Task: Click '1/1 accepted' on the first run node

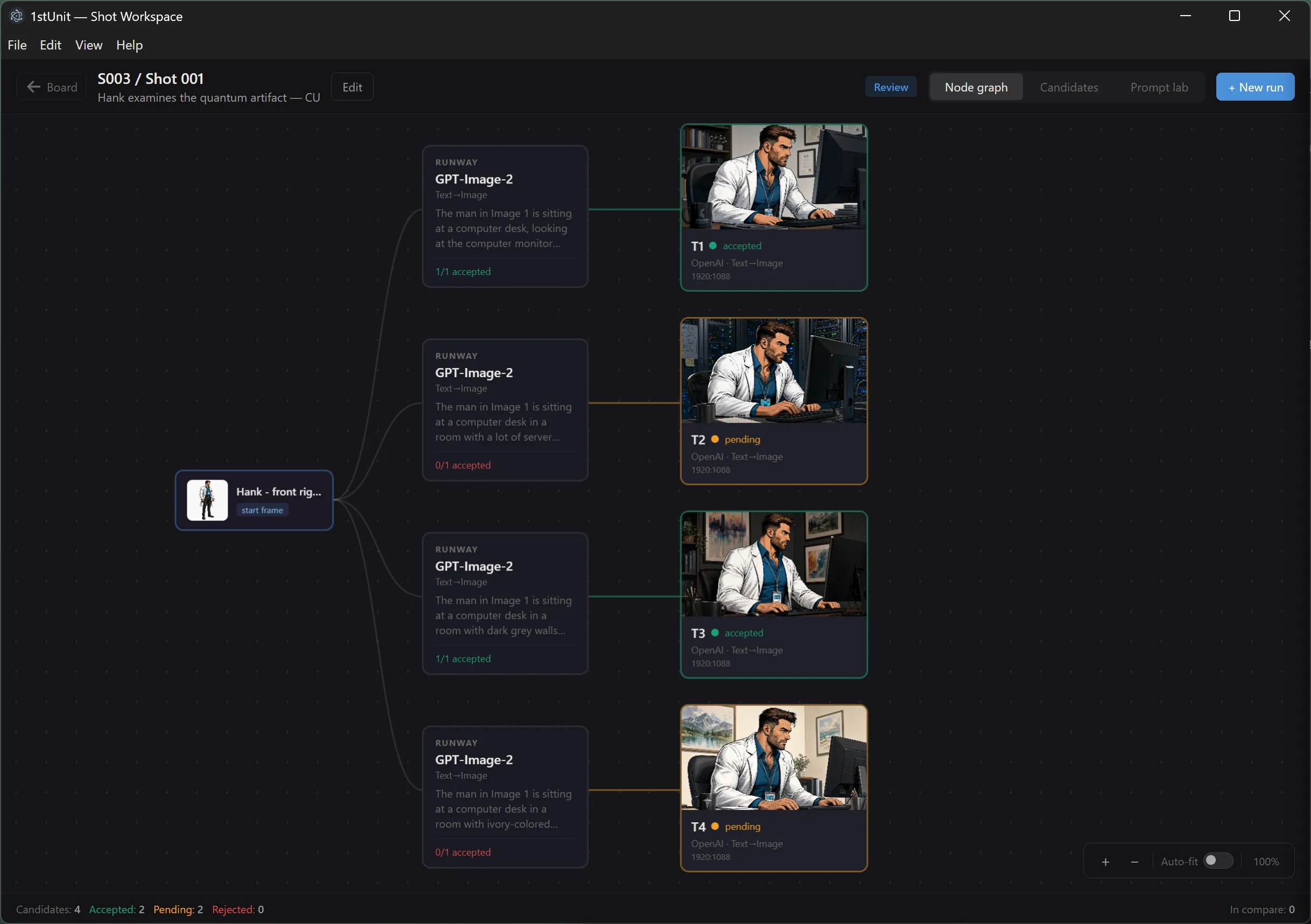Action: (462, 272)
